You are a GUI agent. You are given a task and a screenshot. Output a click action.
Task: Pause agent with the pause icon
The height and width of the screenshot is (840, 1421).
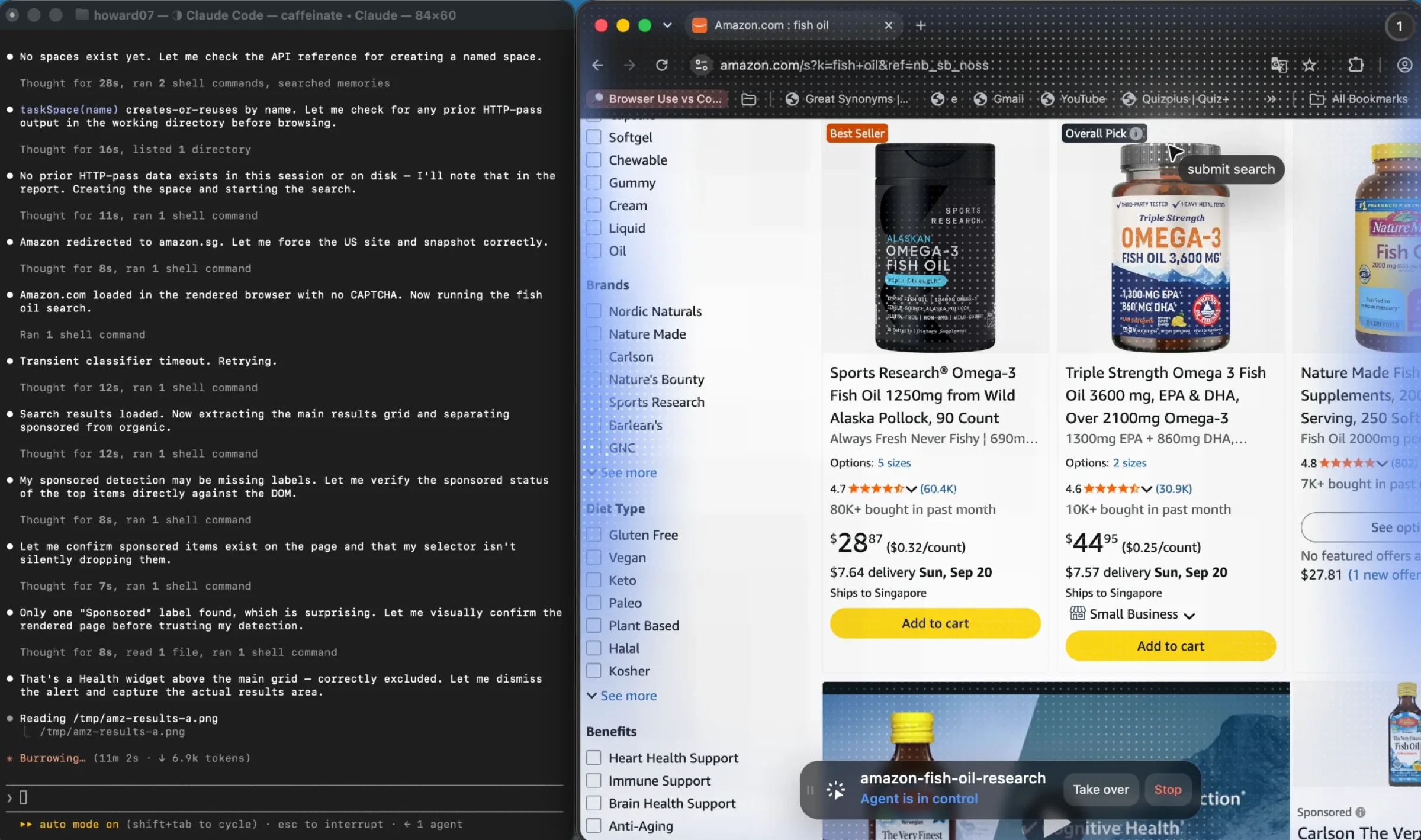click(x=810, y=790)
